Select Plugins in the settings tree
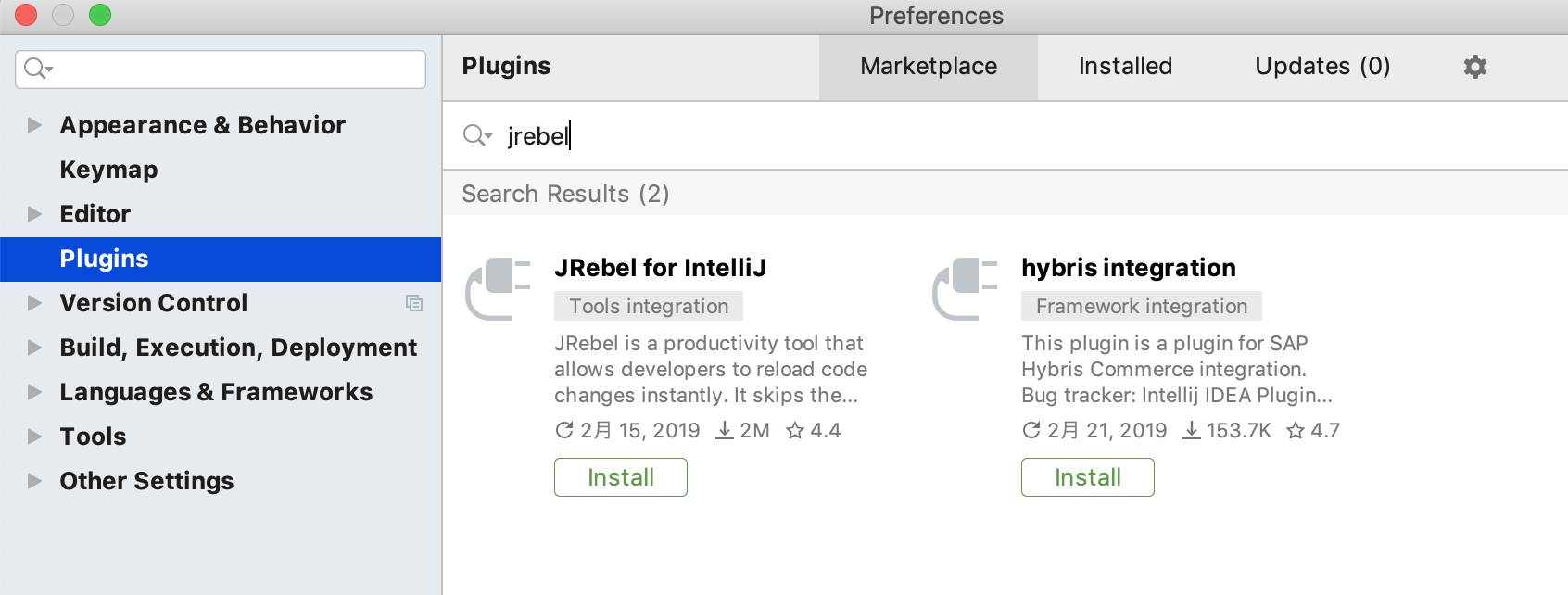This screenshot has height=595, width=1568. (221, 259)
